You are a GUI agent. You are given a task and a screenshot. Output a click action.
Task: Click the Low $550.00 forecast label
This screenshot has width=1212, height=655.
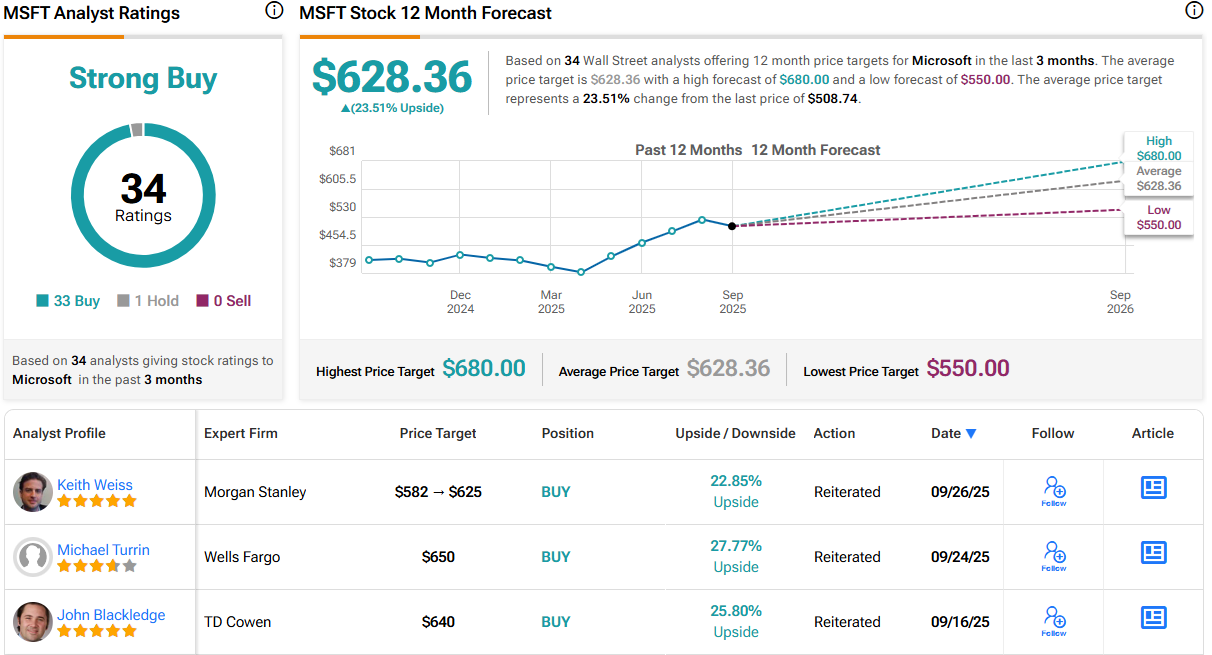(x=1158, y=217)
